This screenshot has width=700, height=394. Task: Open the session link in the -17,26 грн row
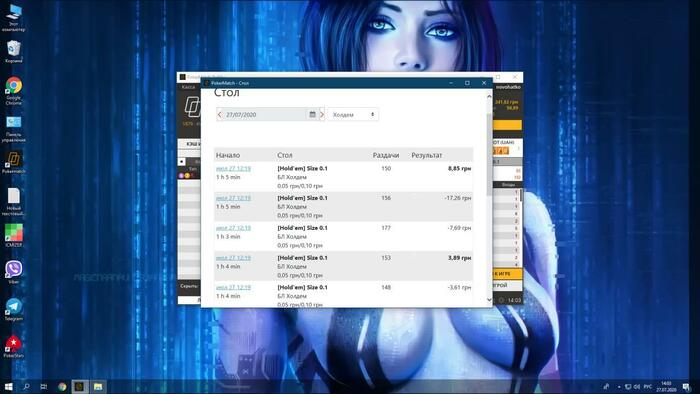(233, 198)
